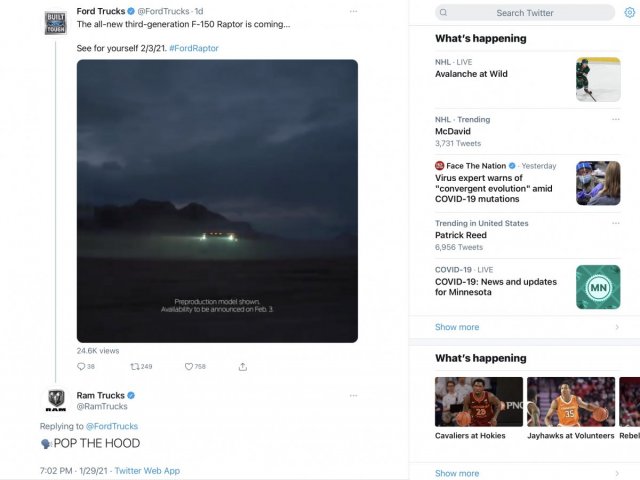The image size is (640, 480).
Task: Open the trends settings gear icon
Action: [x=629, y=12]
